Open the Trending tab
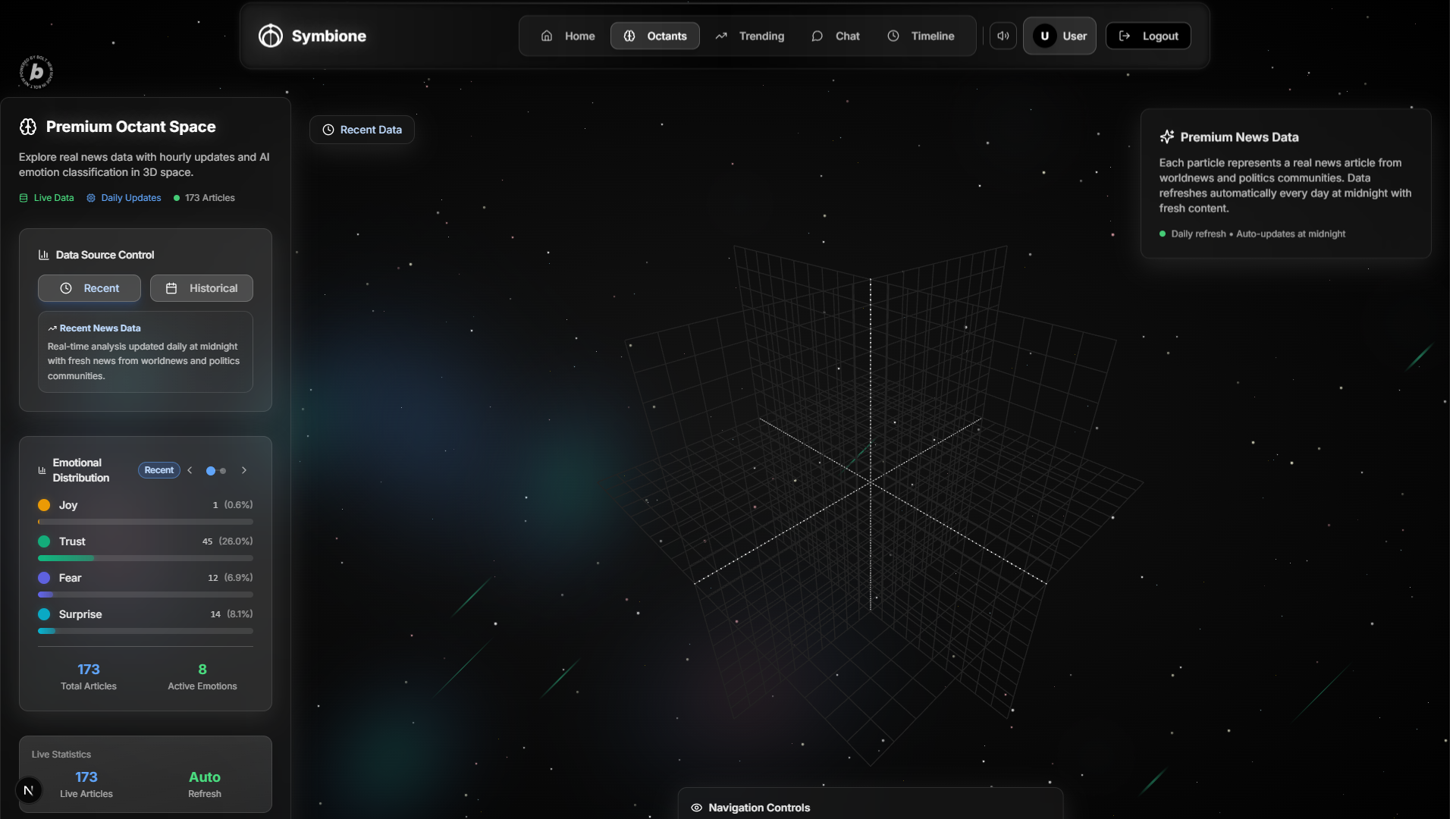 click(749, 36)
